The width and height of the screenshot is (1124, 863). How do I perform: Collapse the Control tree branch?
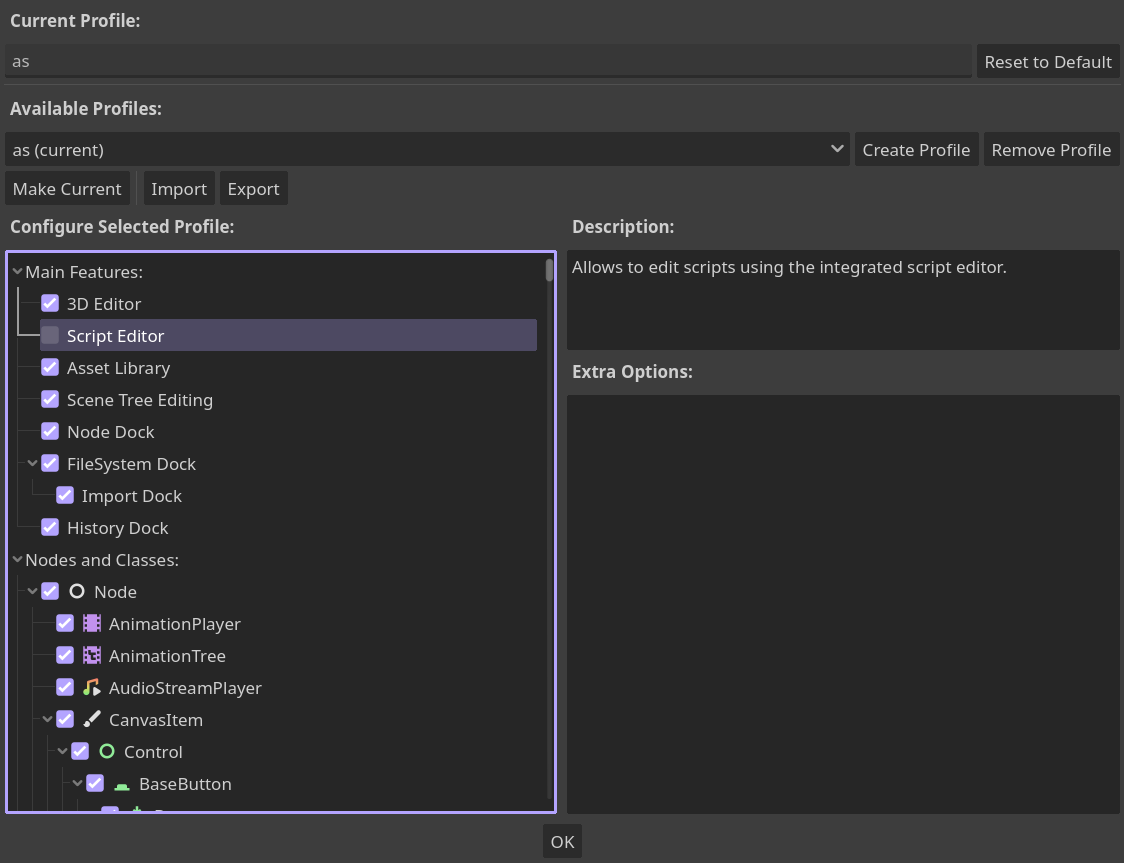pyautogui.click(x=62, y=751)
